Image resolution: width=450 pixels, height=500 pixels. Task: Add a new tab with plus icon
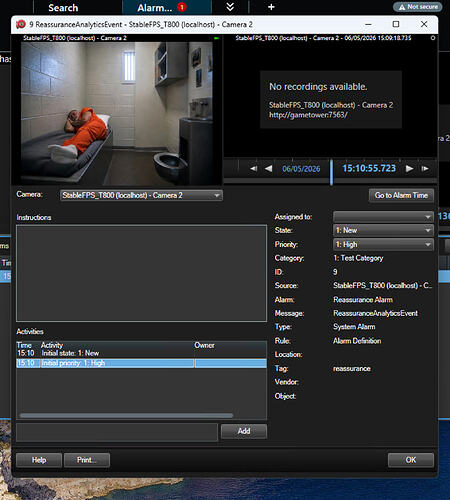271,7
